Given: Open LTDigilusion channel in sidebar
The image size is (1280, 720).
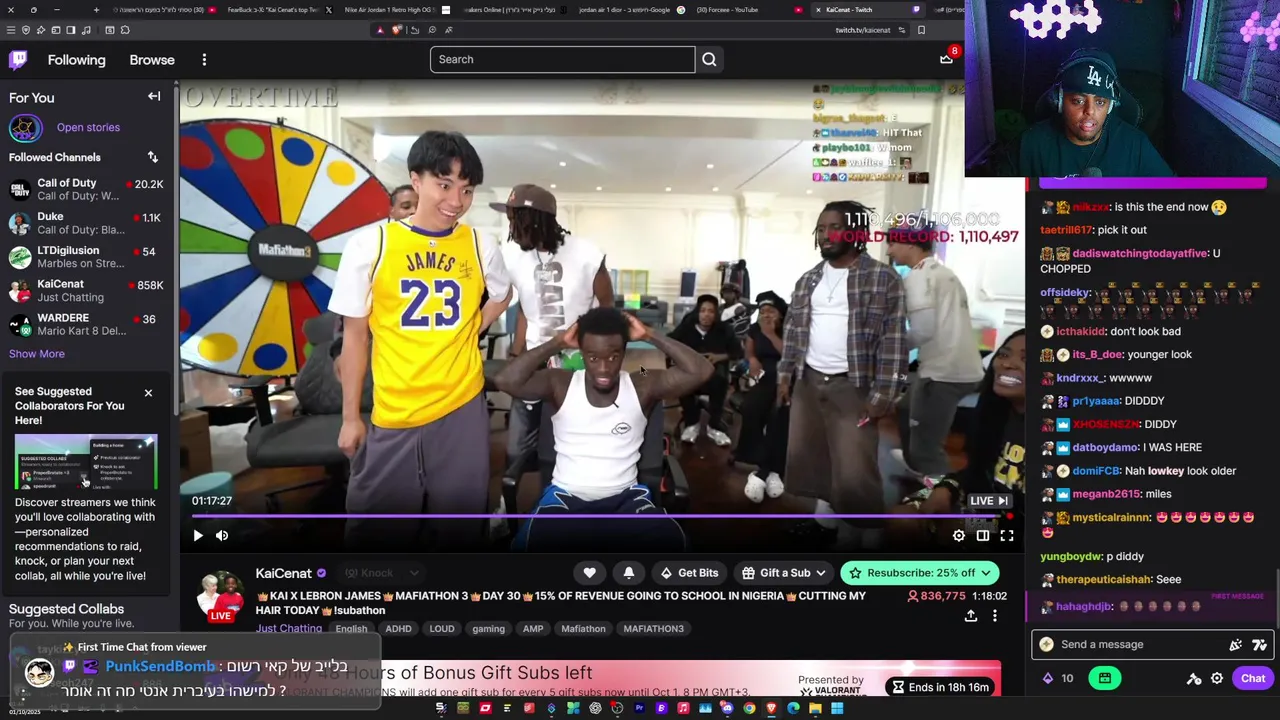Looking at the screenshot, I should [x=87, y=257].
